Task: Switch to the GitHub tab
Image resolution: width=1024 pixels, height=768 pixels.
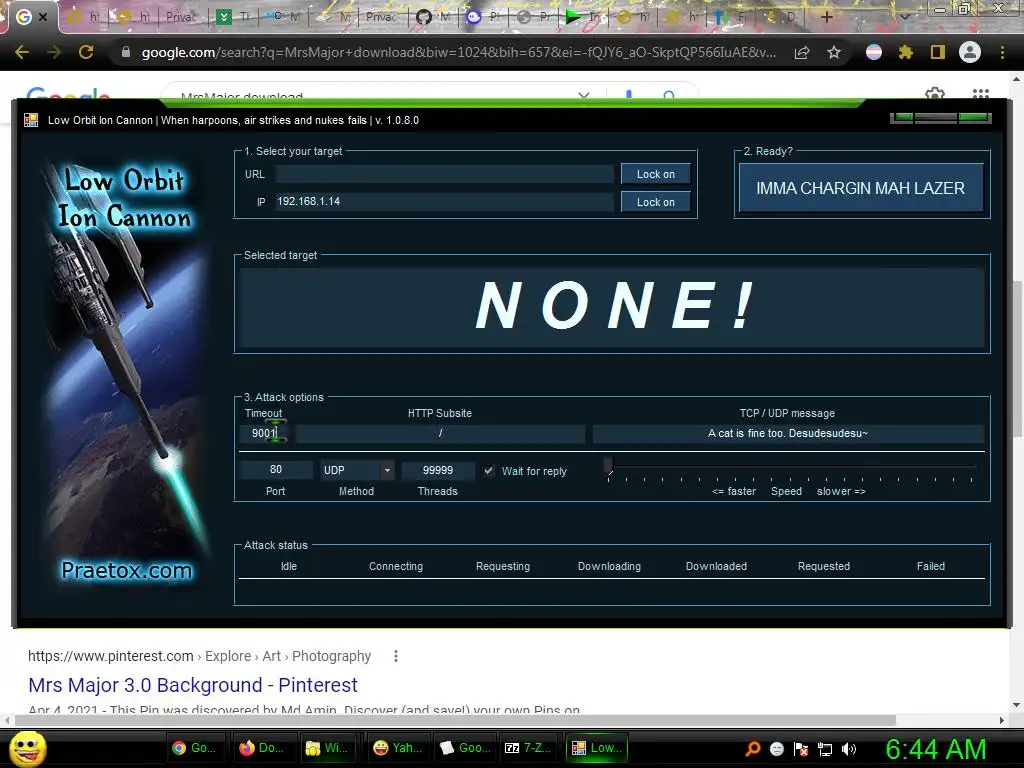Action: click(434, 17)
